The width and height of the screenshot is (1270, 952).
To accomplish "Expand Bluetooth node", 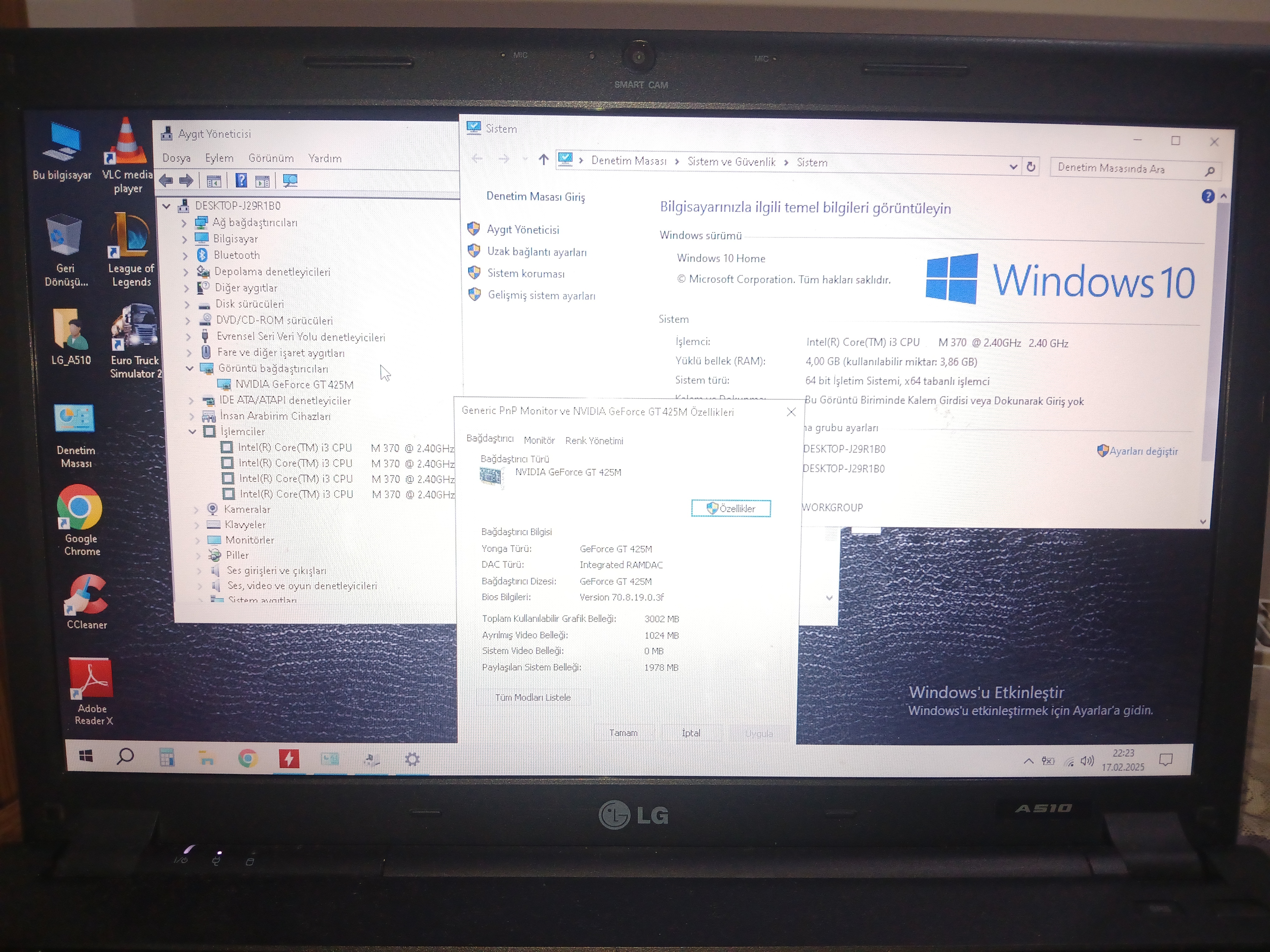I will click(x=185, y=255).
